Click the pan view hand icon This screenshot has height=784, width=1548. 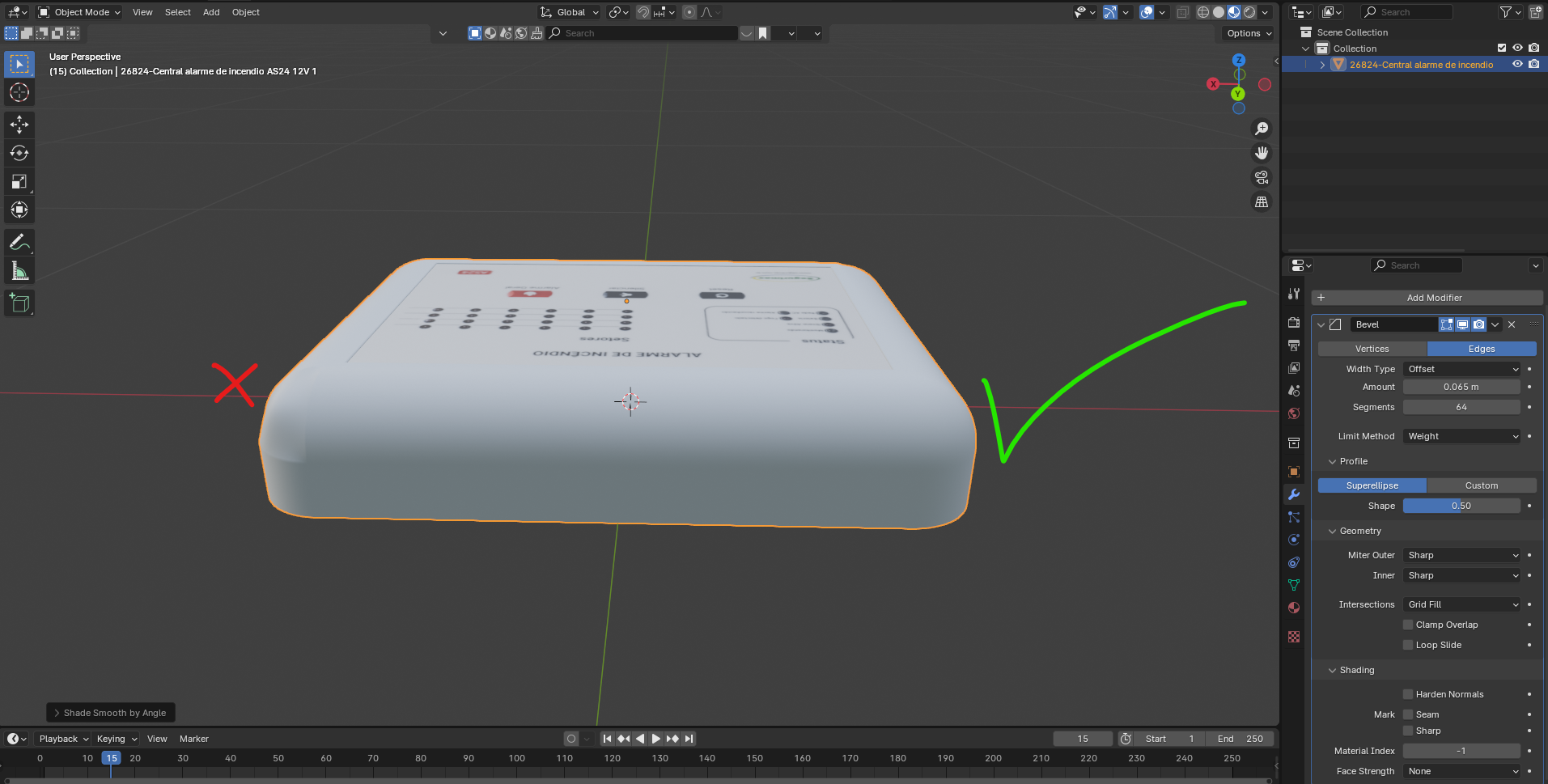coord(1262,153)
